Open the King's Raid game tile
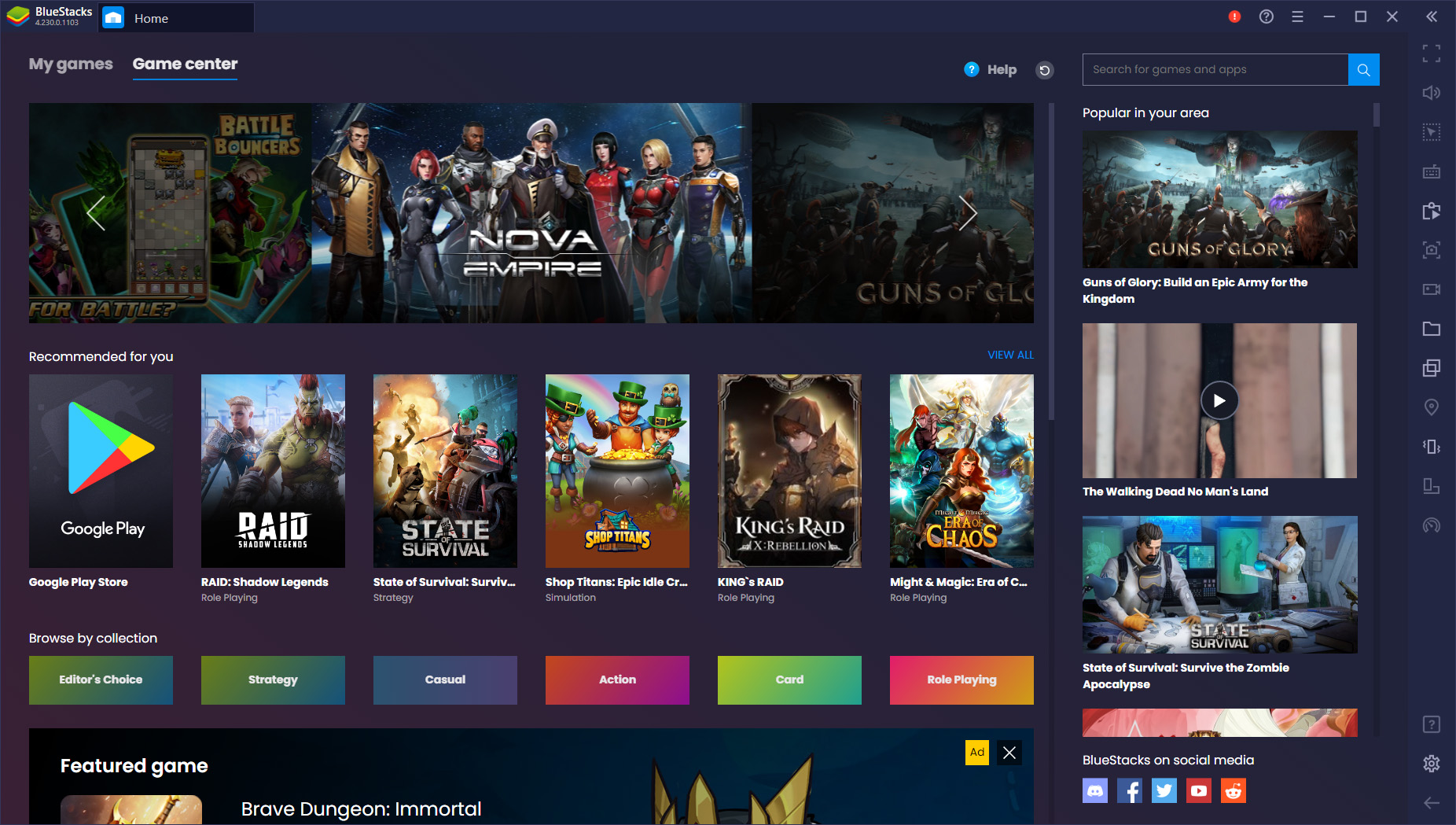This screenshot has height=825, width=1456. 789,470
